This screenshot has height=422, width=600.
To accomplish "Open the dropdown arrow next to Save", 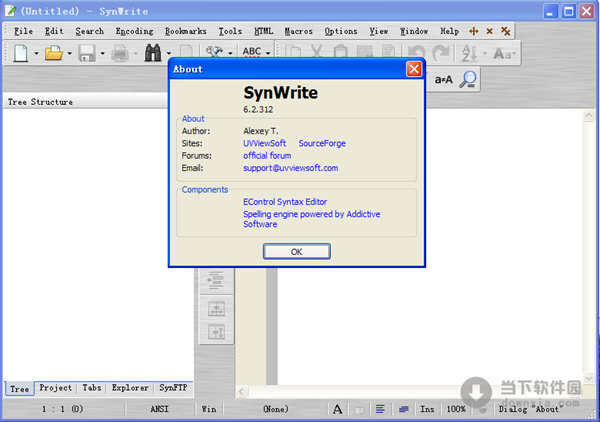I will point(103,53).
